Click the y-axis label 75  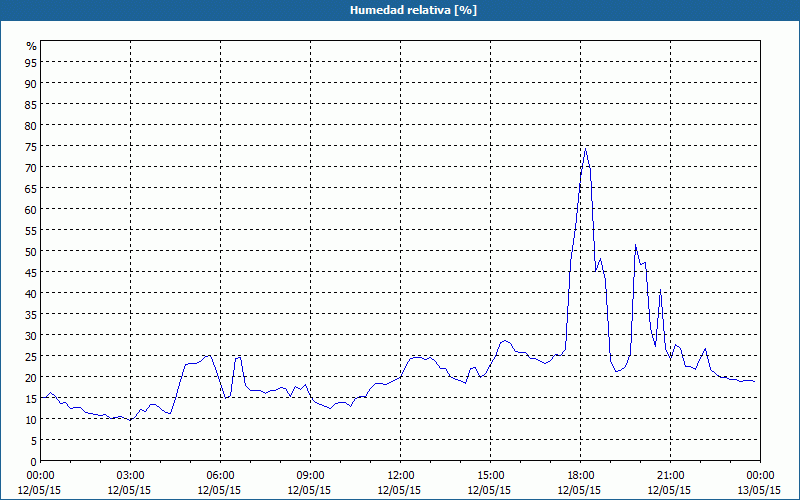coord(31,146)
